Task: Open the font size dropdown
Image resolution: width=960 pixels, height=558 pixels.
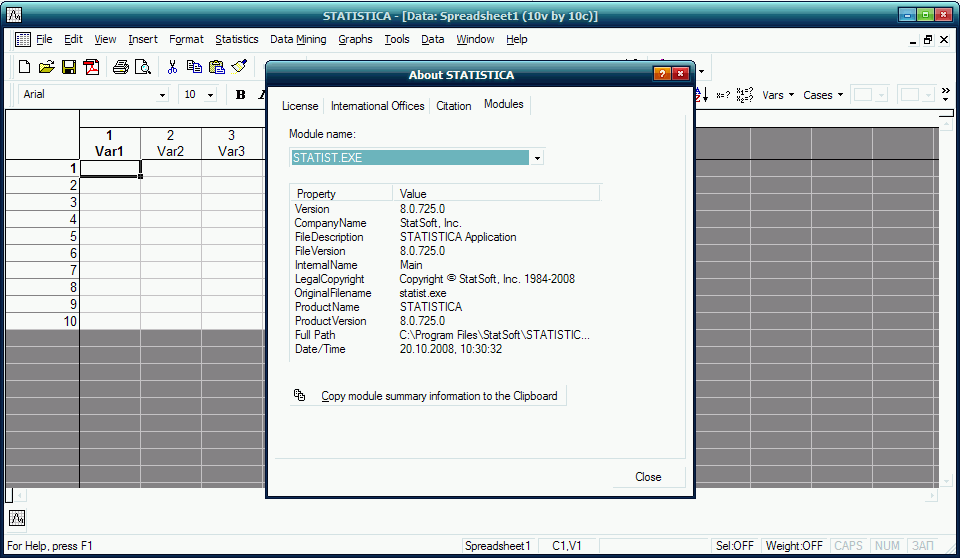Action: (x=210, y=95)
